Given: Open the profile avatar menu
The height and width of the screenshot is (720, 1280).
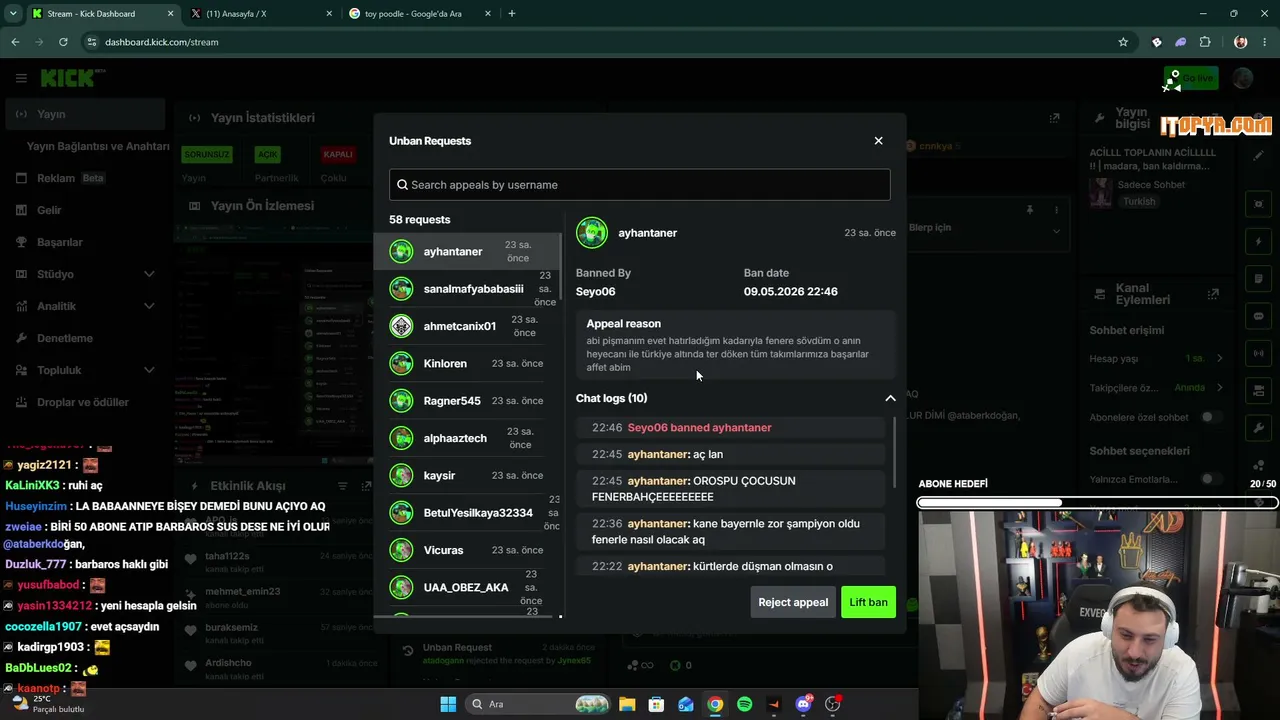Looking at the screenshot, I should [1243, 78].
